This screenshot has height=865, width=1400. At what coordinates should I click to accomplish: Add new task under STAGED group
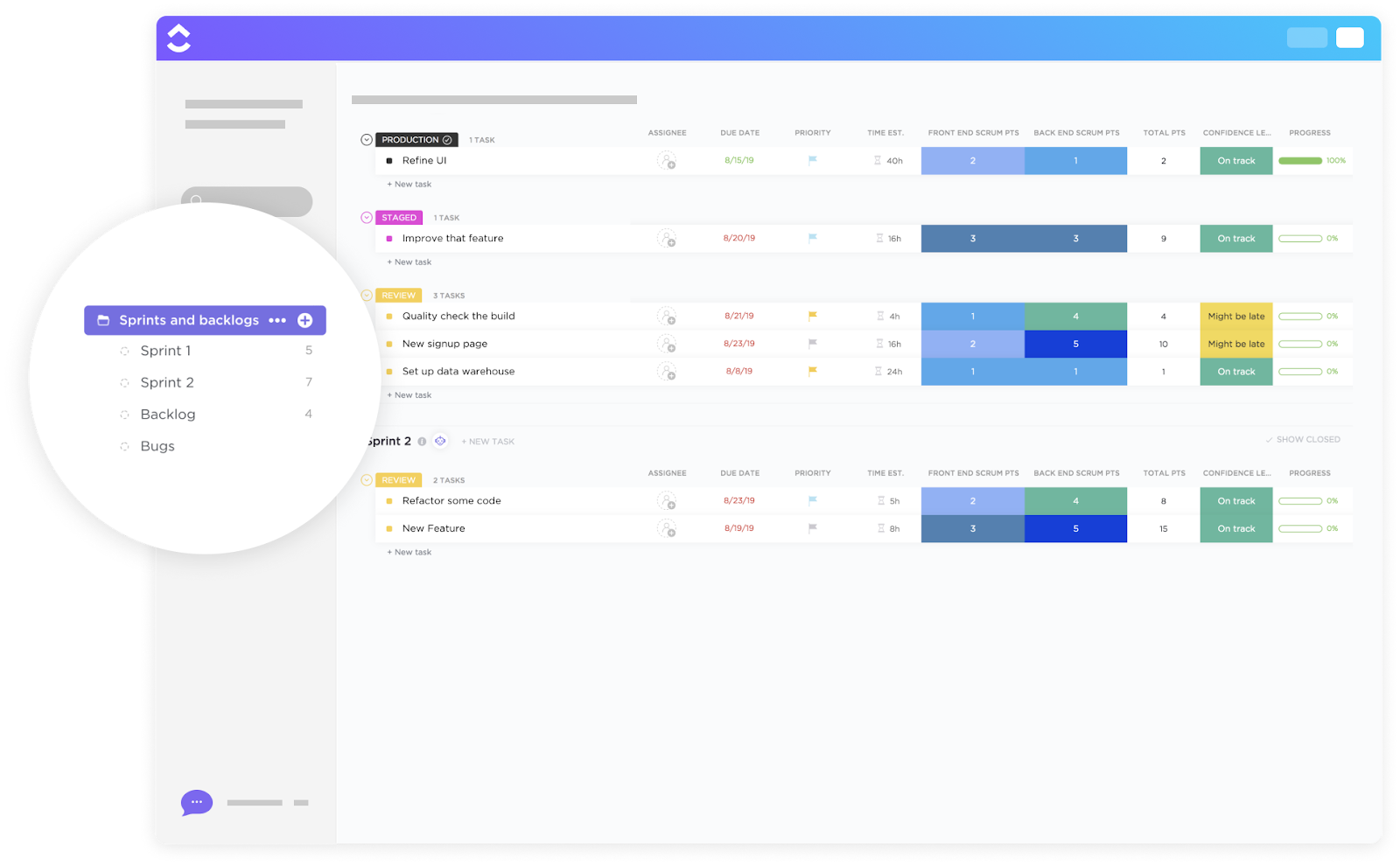click(x=409, y=262)
